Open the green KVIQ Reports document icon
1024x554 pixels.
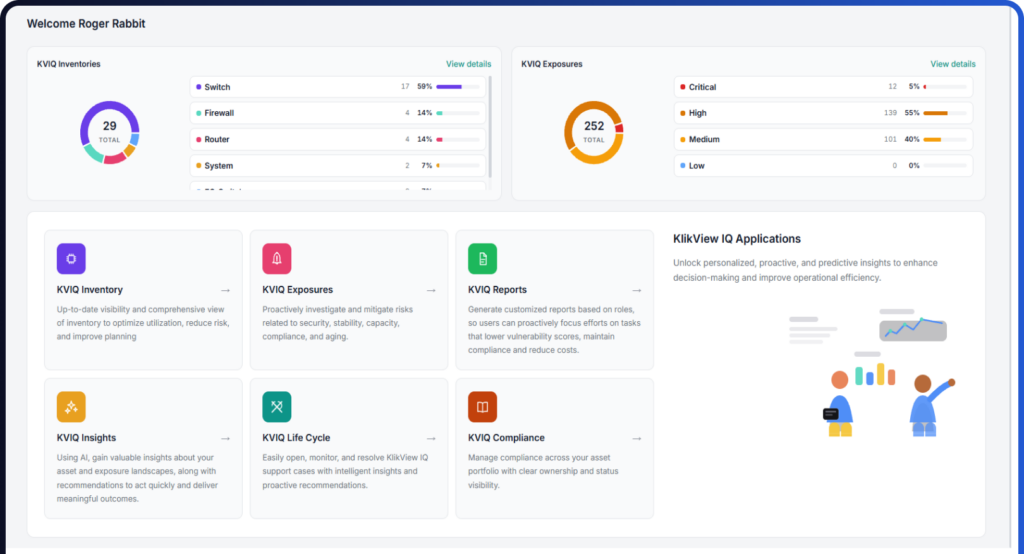pos(483,259)
